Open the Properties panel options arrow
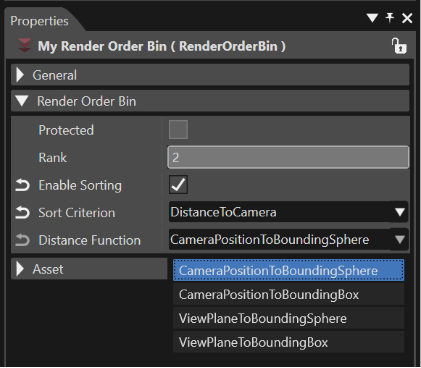Image resolution: width=421 pixels, height=368 pixels. pyautogui.click(x=372, y=18)
